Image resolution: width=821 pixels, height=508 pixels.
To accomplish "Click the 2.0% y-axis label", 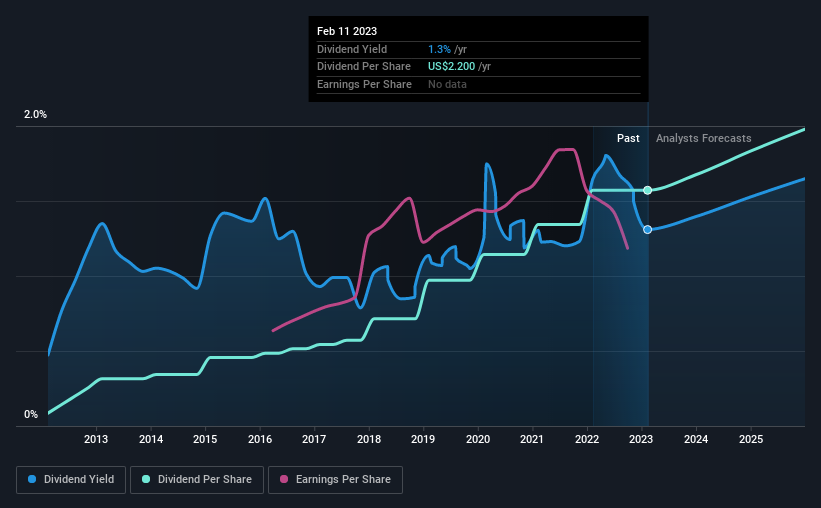I will tap(35, 114).
